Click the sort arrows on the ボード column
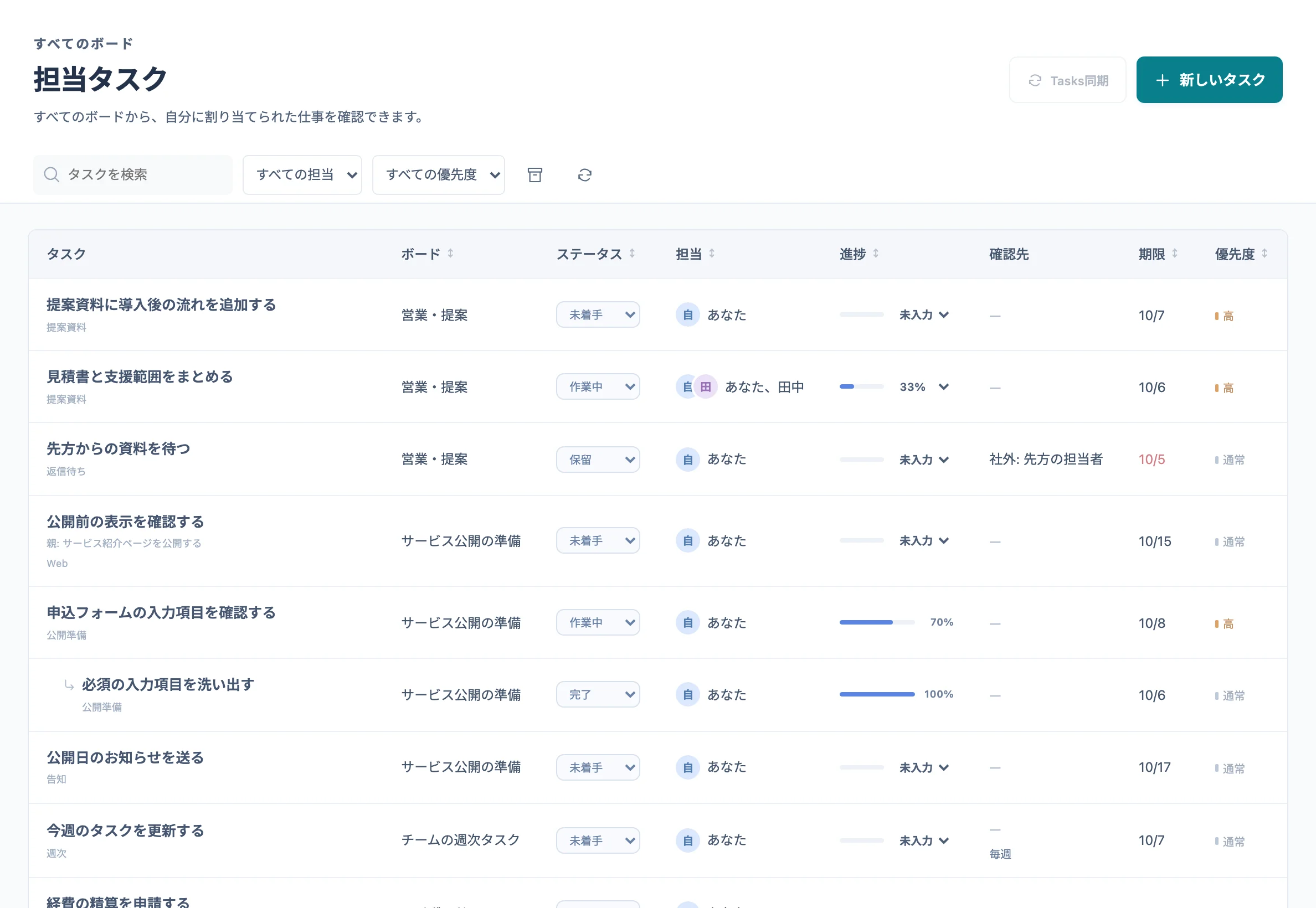This screenshot has width=1316, height=908. 450,253
